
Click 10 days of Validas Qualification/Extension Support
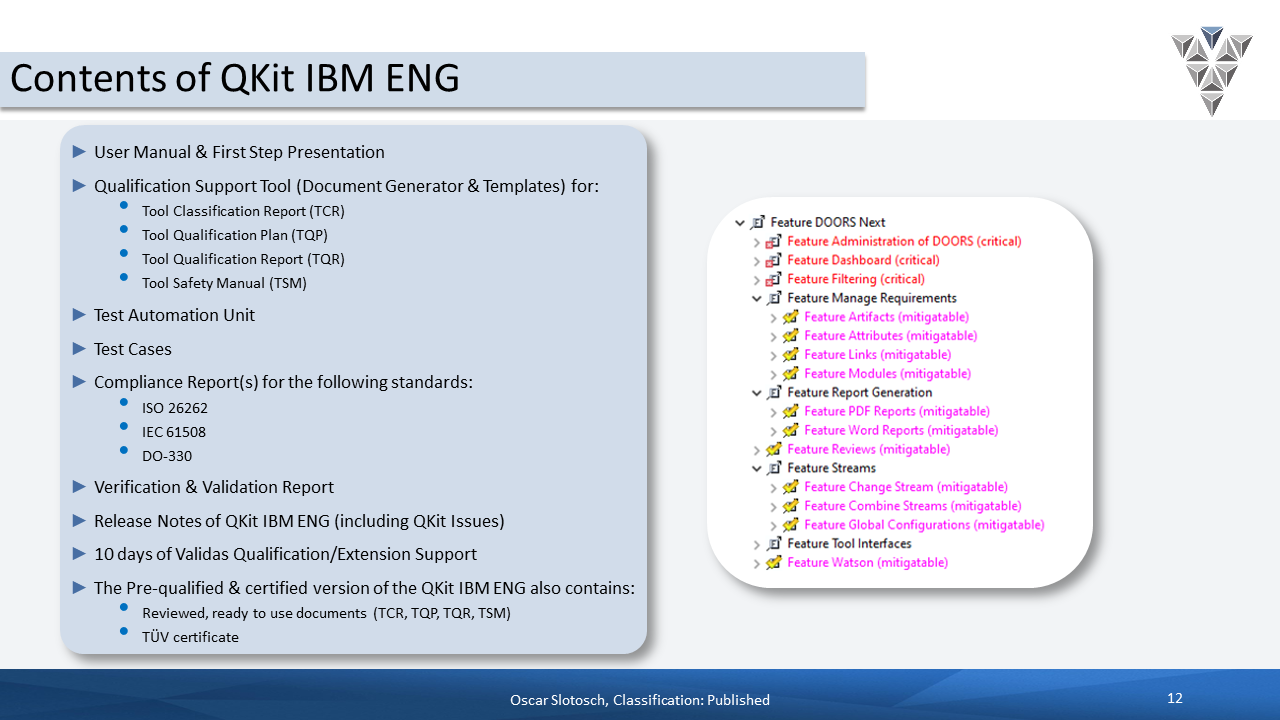coord(285,554)
